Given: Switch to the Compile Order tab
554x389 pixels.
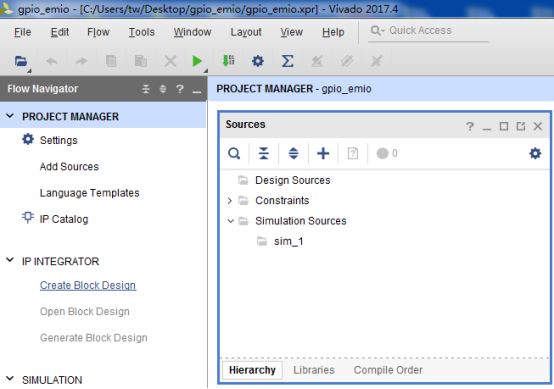Looking at the screenshot, I should 388,370.
